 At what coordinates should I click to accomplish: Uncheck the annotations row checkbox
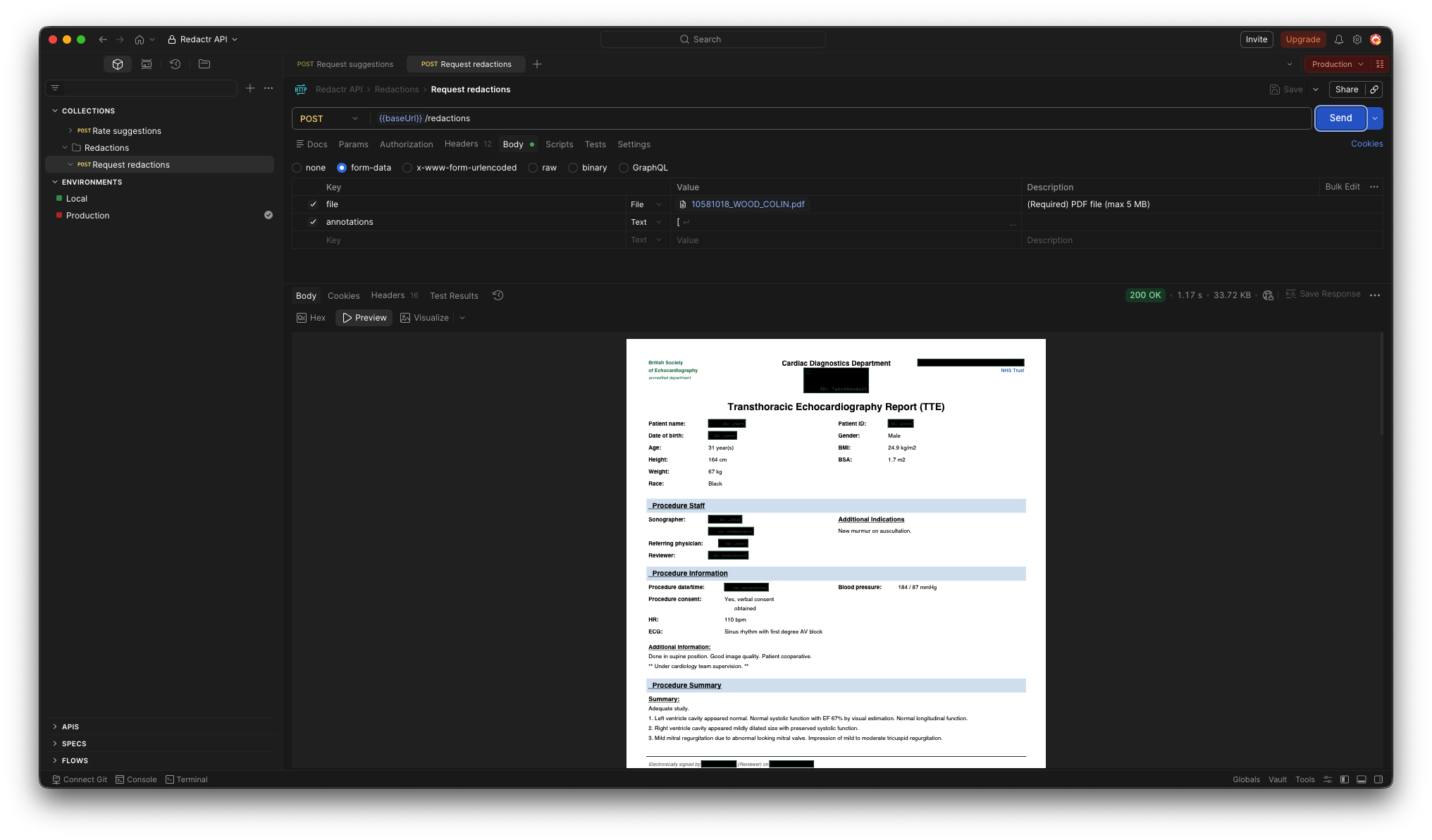[x=313, y=222]
